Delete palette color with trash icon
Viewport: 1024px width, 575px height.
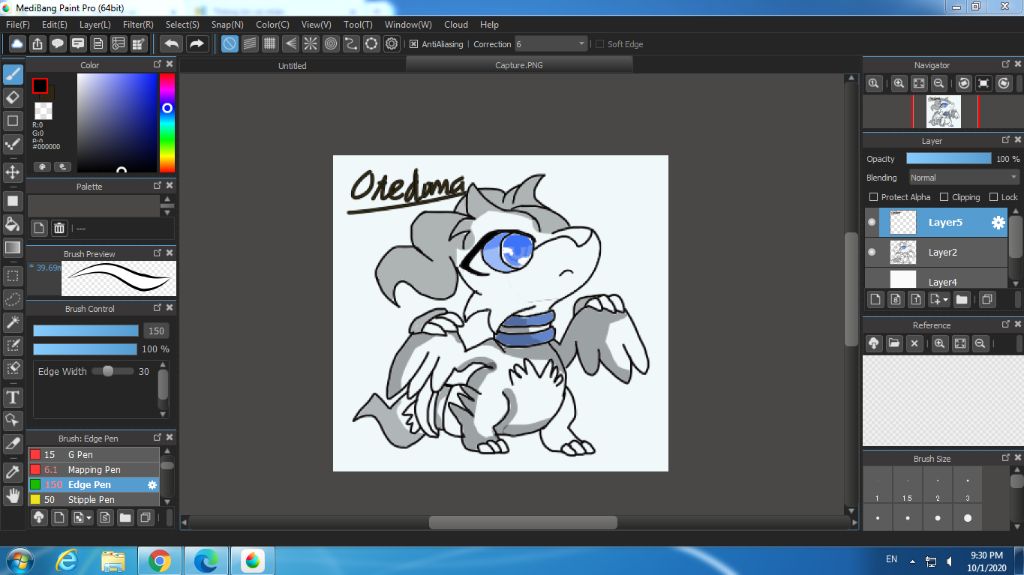click(59, 228)
